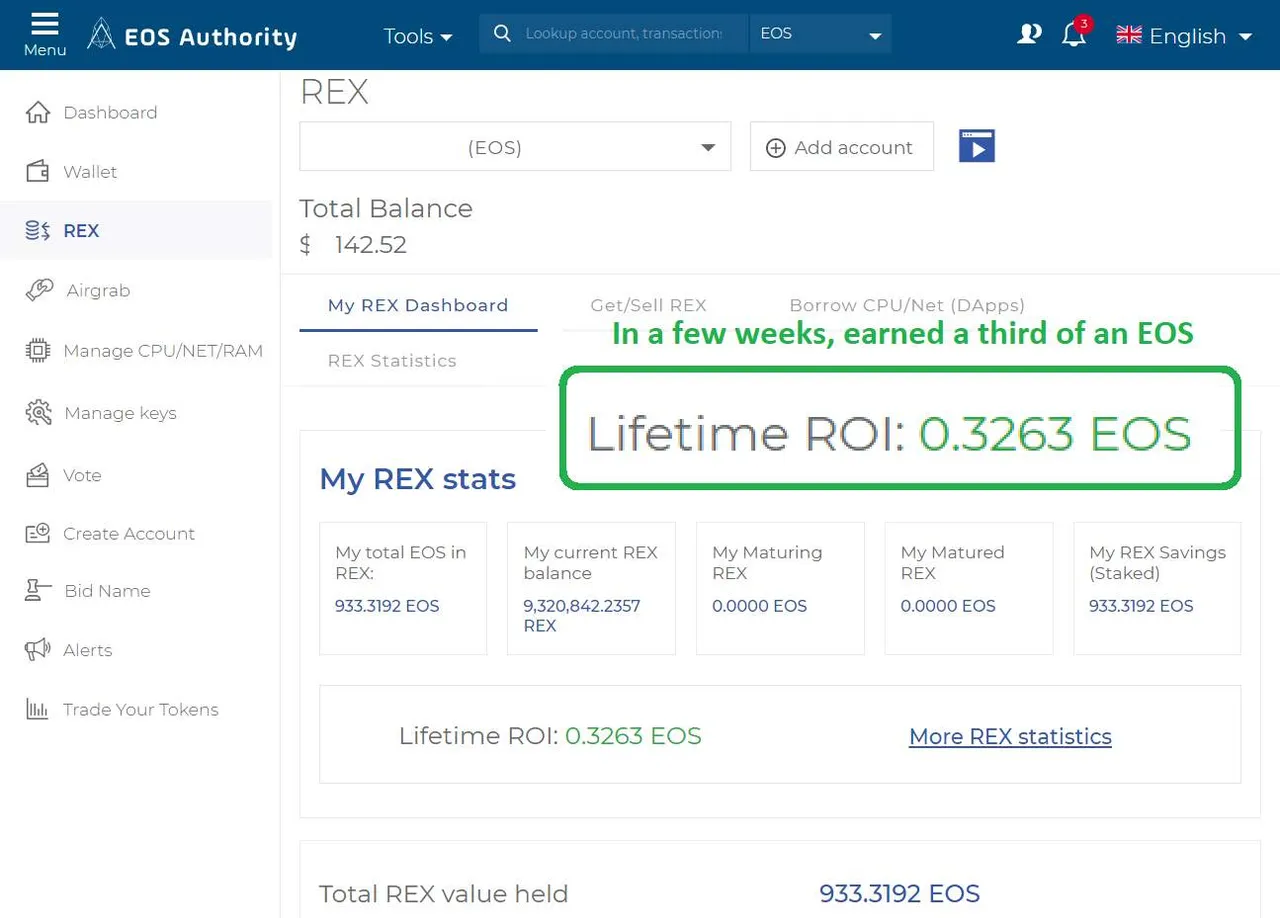1280x918 pixels.
Task: Open the EOS chain selector dropdown
Action: pyautogui.click(x=820, y=34)
